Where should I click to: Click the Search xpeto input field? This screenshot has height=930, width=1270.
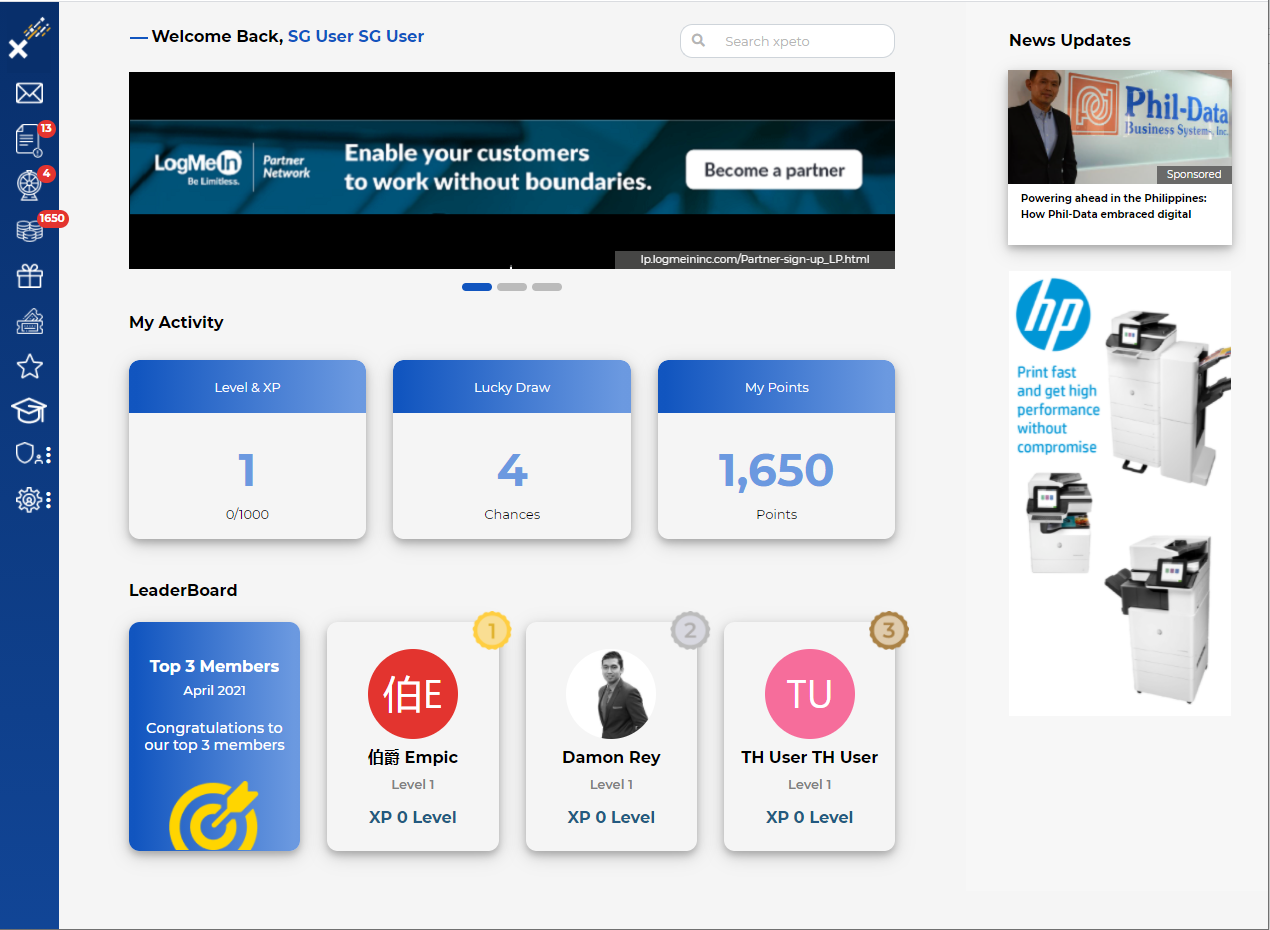[787, 41]
